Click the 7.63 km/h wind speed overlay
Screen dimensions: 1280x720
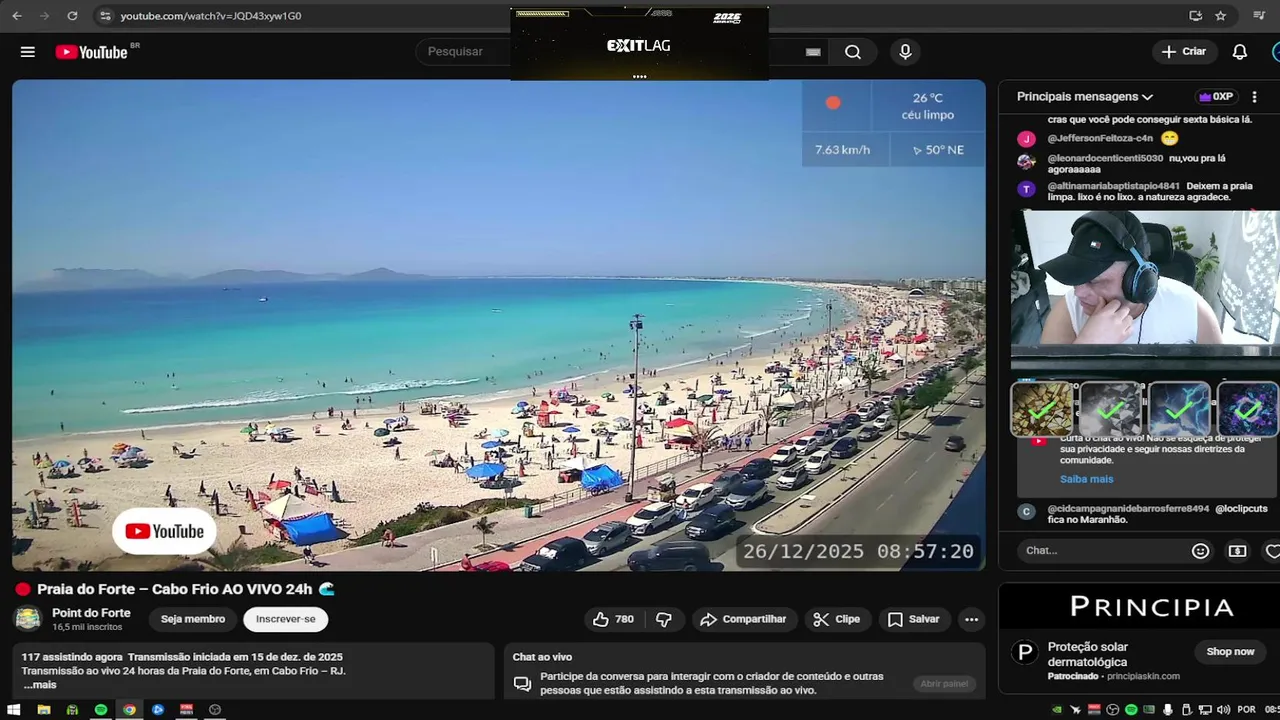click(x=842, y=150)
